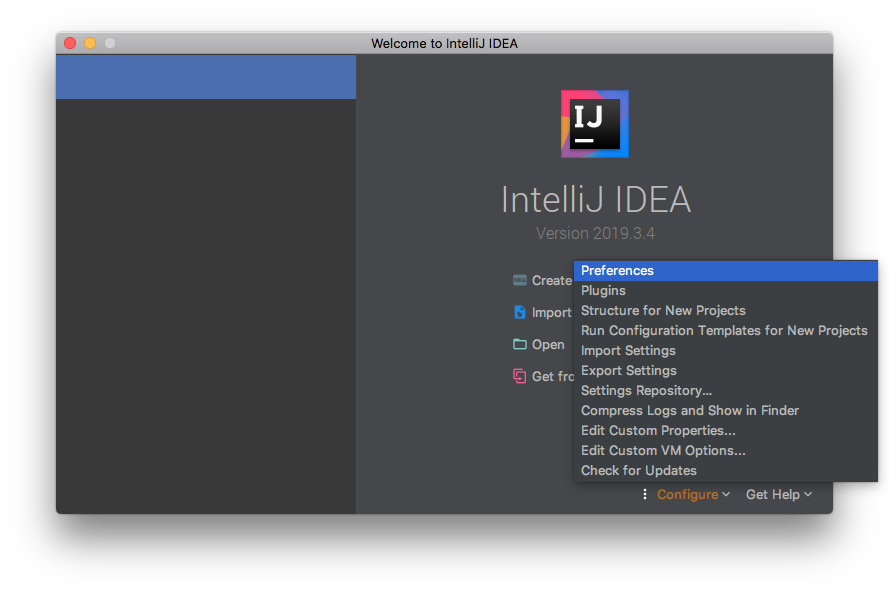Open Settings Repository menu entry
The image size is (889, 594).
pos(646,391)
